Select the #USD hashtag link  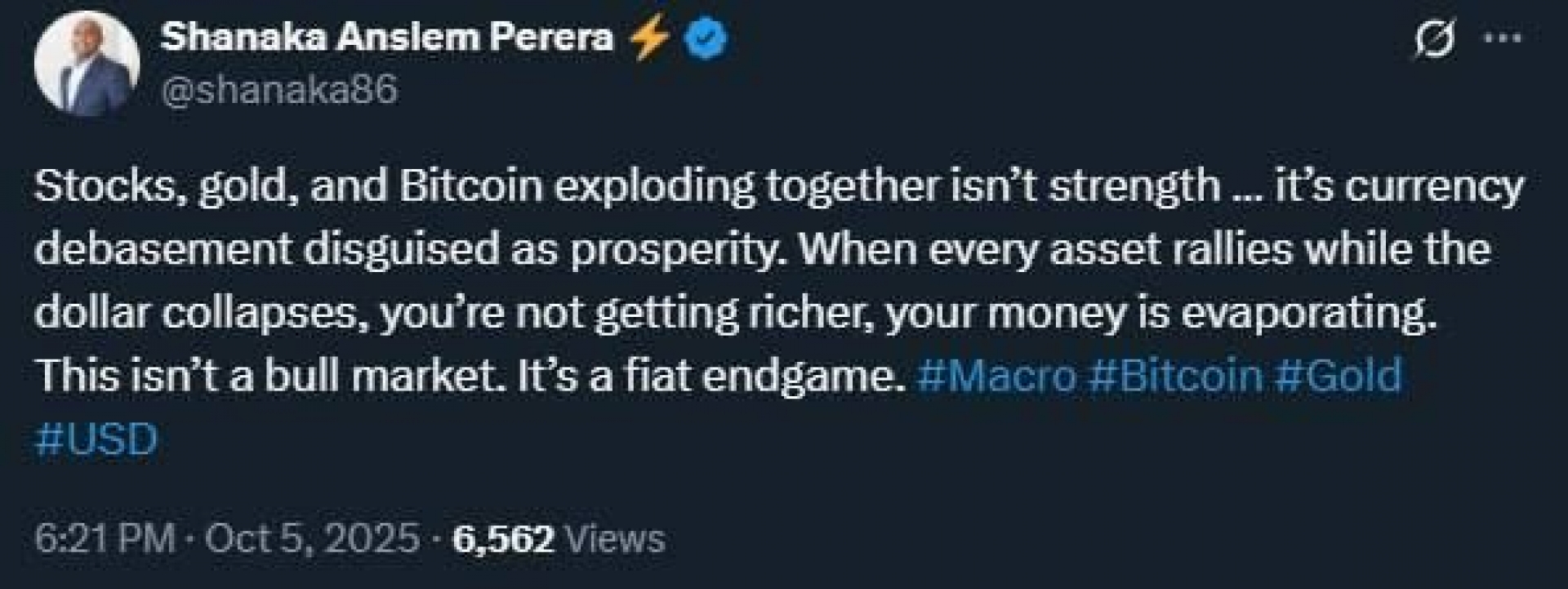pos(96,440)
